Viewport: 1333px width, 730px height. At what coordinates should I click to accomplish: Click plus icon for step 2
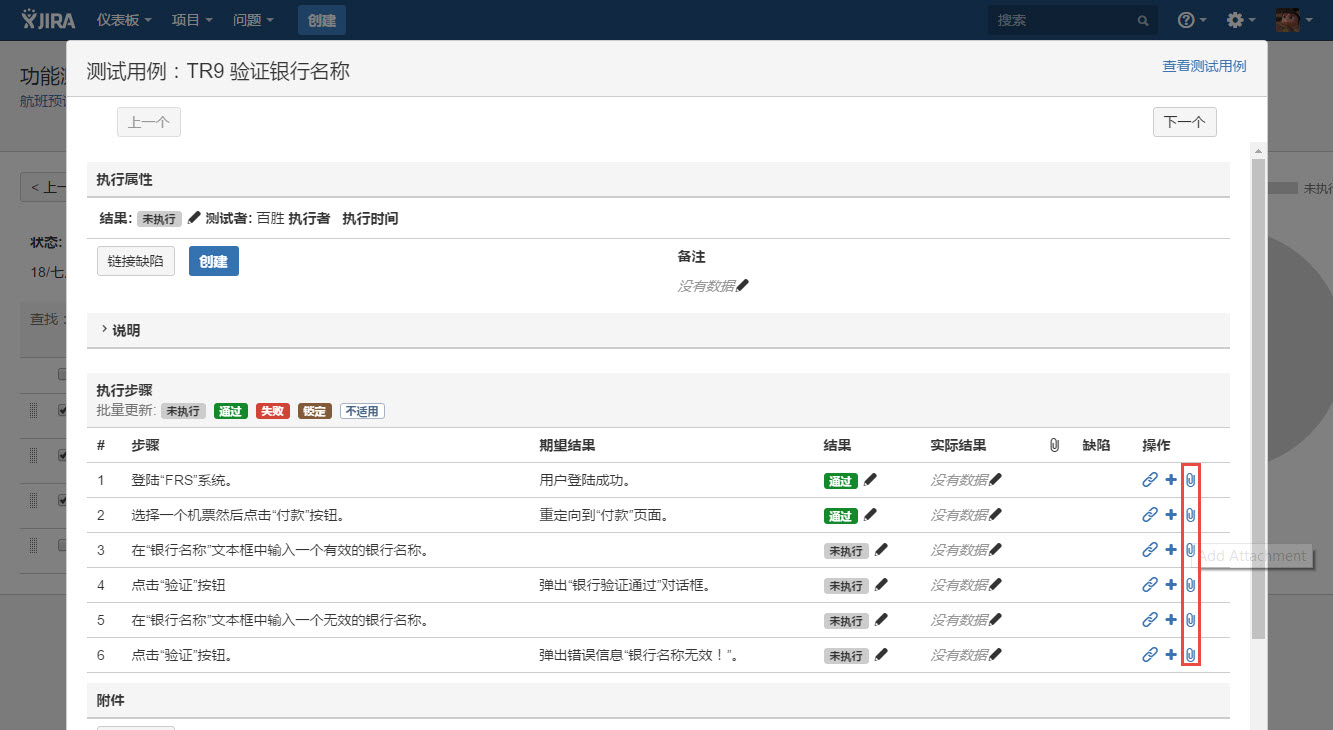1171,515
